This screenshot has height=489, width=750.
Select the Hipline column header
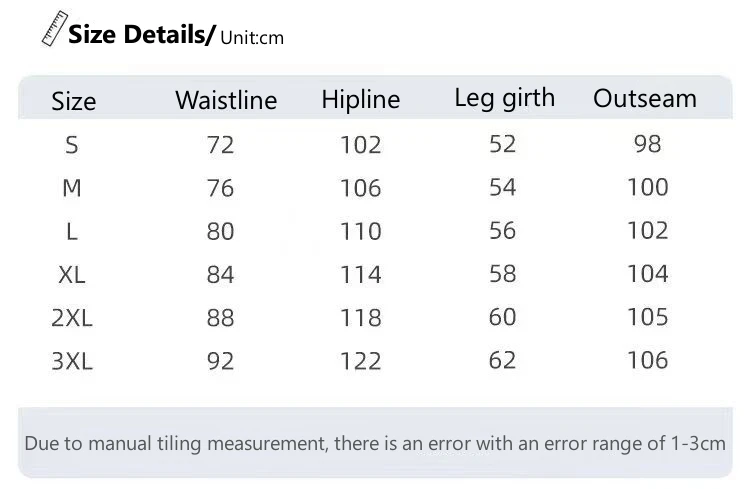[x=360, y=100]
